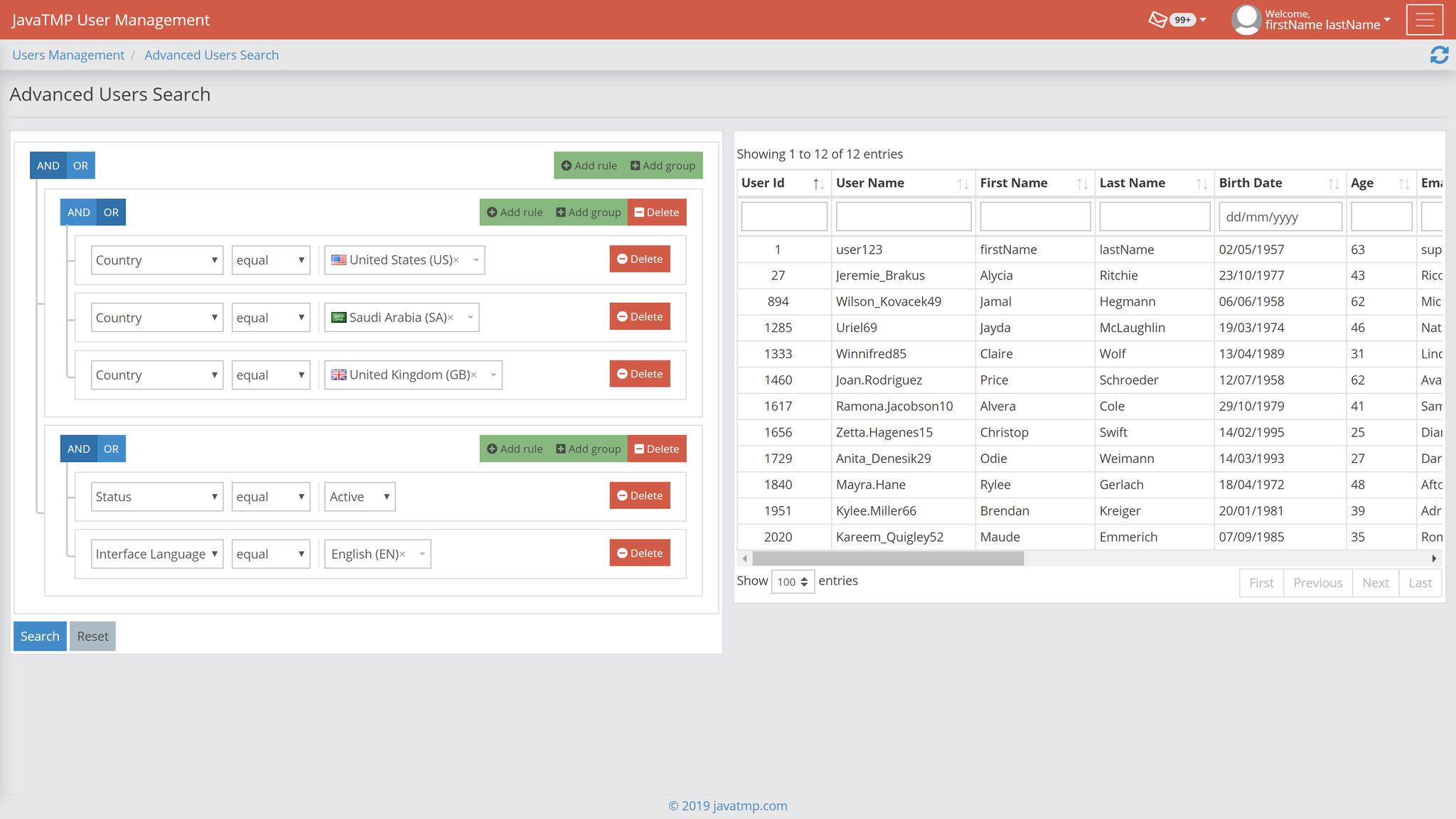The image size is (1456, 819).
Task: Go to Last page of results
Action: coord(1420,583)
